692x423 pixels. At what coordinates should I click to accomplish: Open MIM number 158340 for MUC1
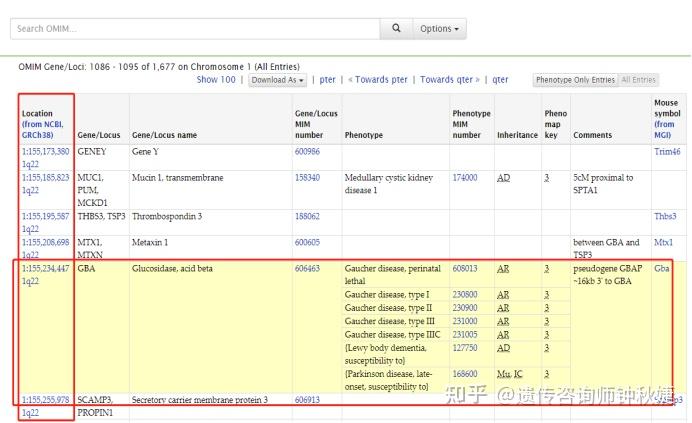click(x=307, y=178)
